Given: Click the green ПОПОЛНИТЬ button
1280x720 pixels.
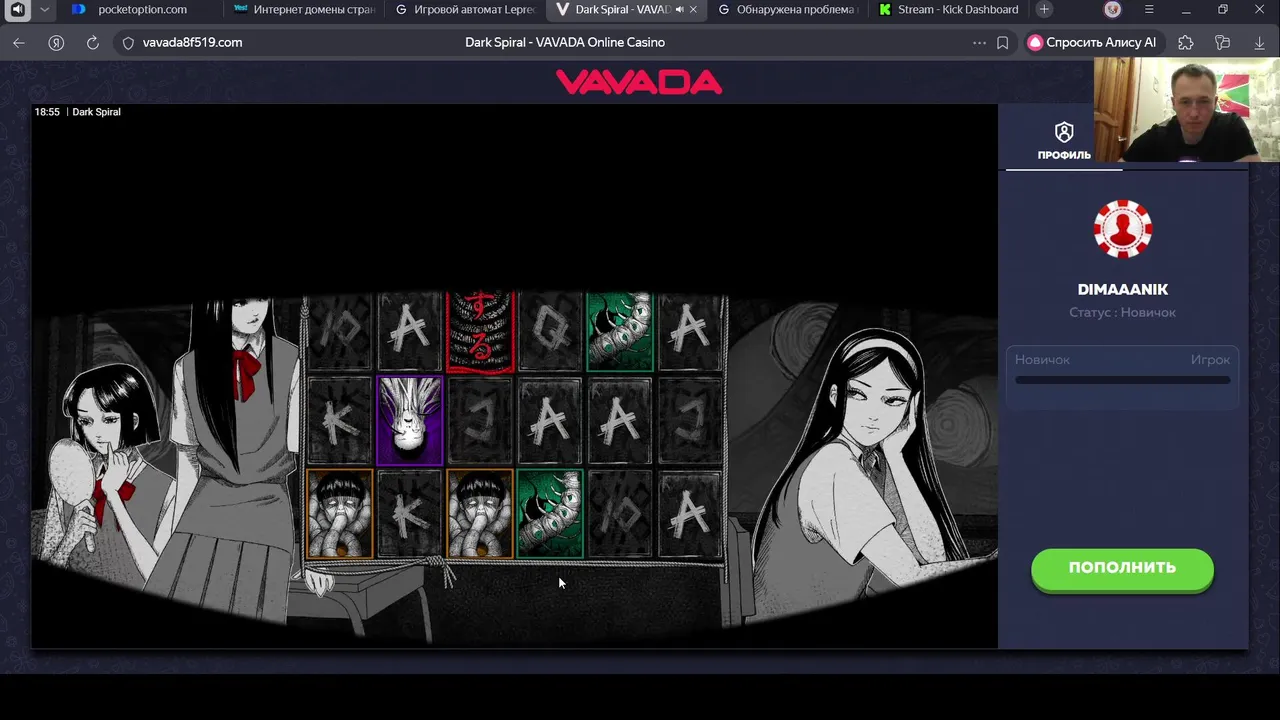Looking at the screenshot, I should pyautogui.click(x=1122, y=569).
